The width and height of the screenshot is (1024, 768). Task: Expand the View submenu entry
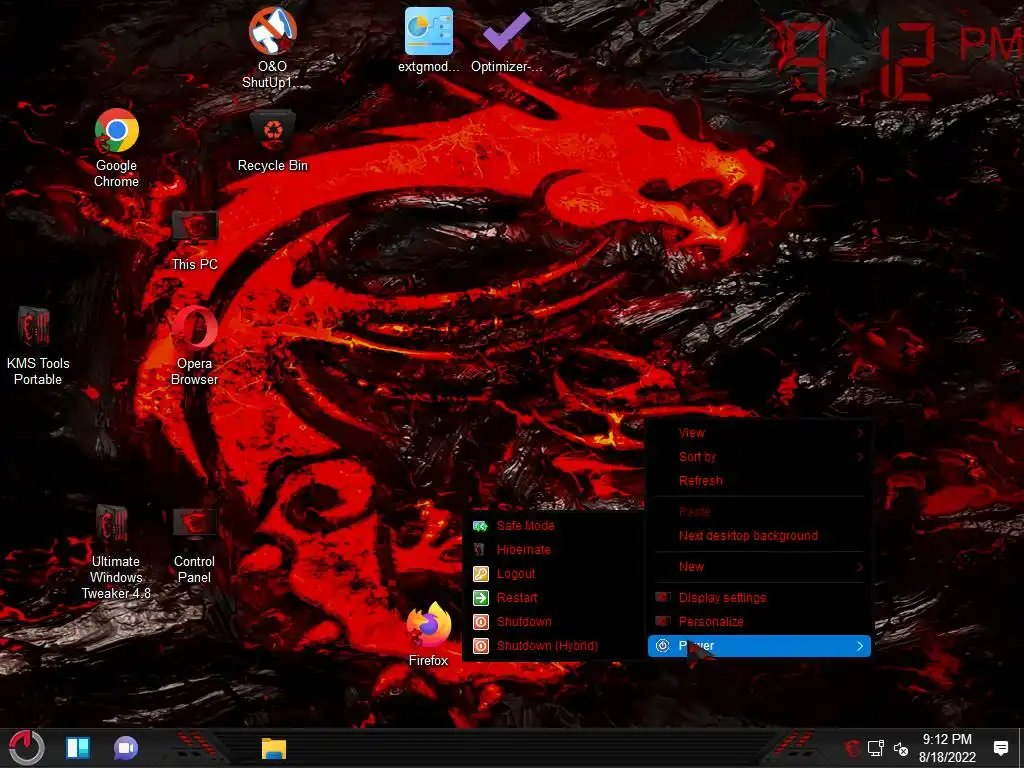tap(760, 433)
